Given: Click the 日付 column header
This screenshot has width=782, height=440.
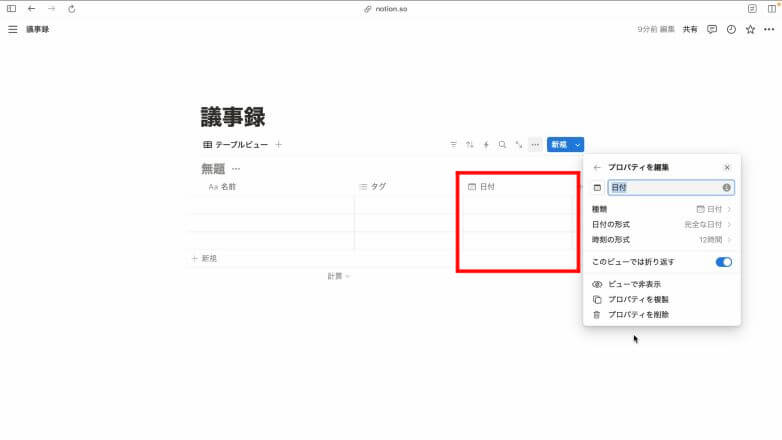Looking at the screenshot, I should 481,187.
